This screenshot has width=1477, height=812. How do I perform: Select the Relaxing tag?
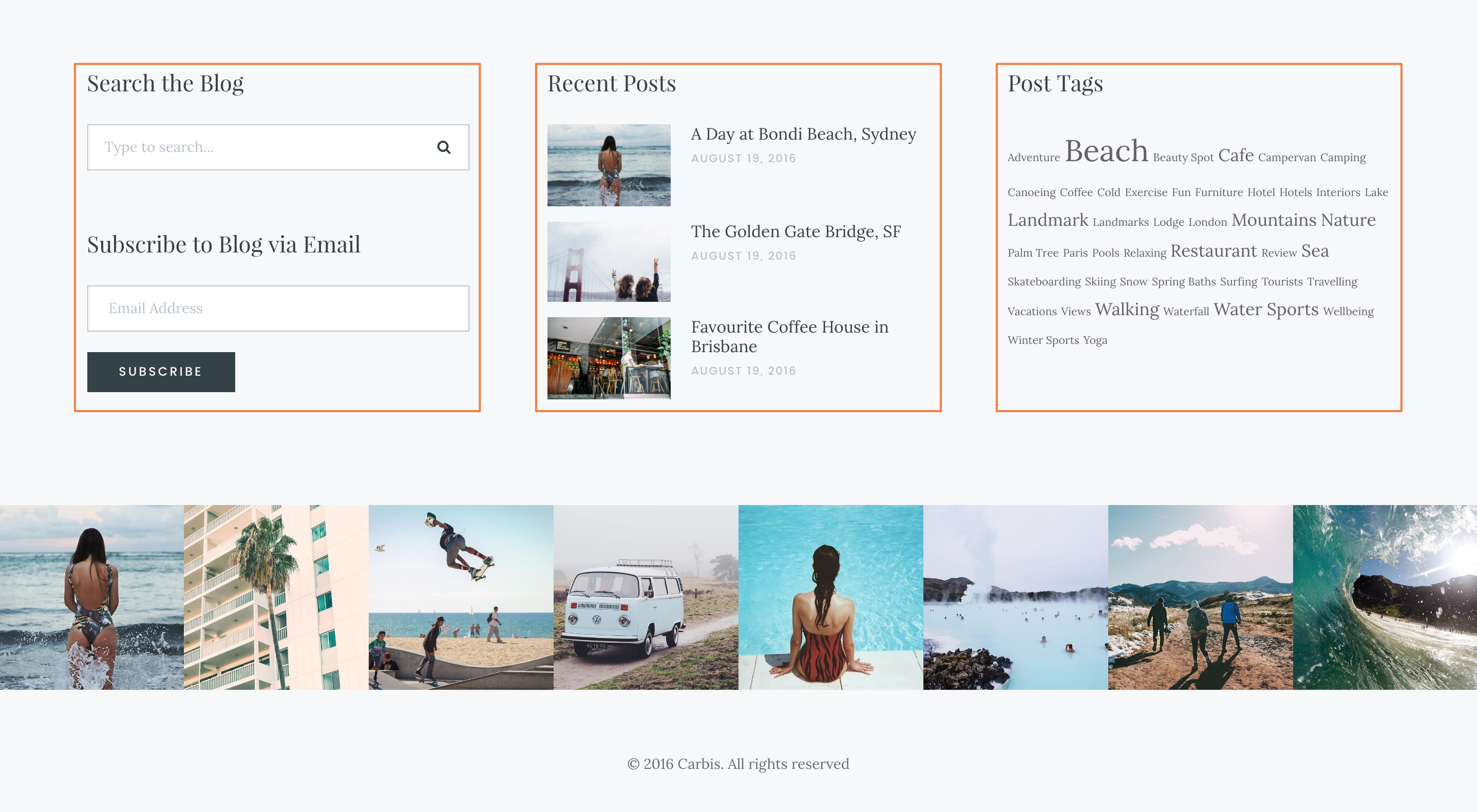click(1144, 253)
